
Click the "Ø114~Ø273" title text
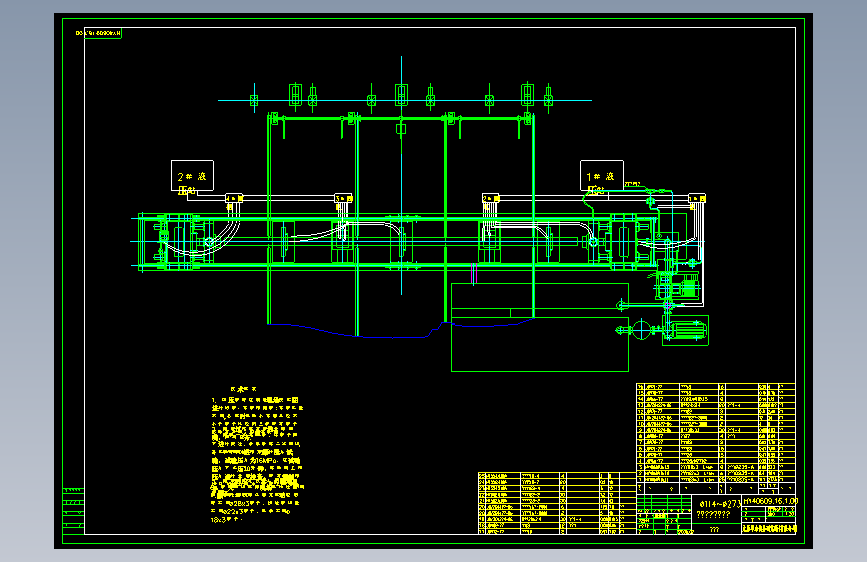719,504
